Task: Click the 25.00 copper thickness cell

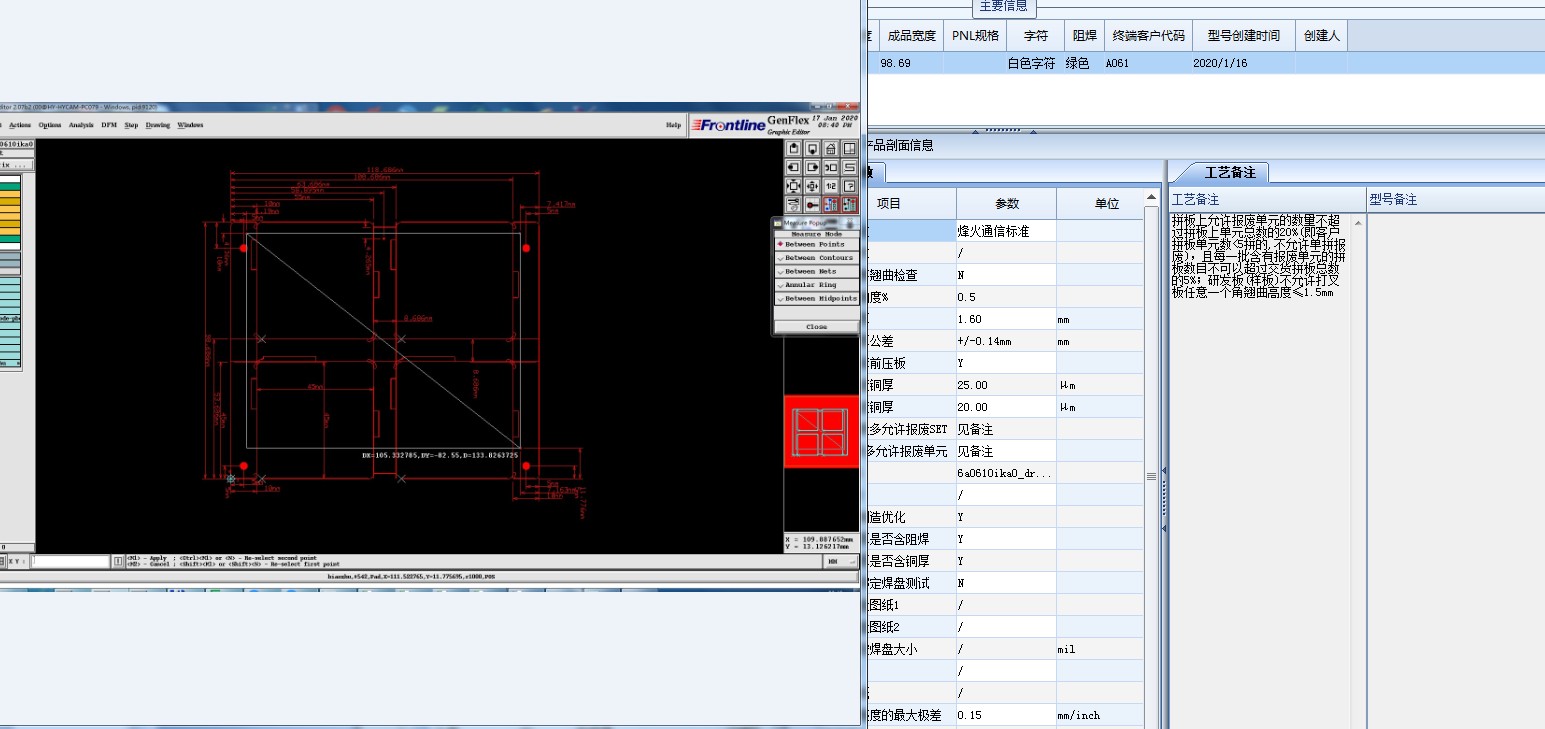Action: pyautogui.click(x=1006, y=385)
